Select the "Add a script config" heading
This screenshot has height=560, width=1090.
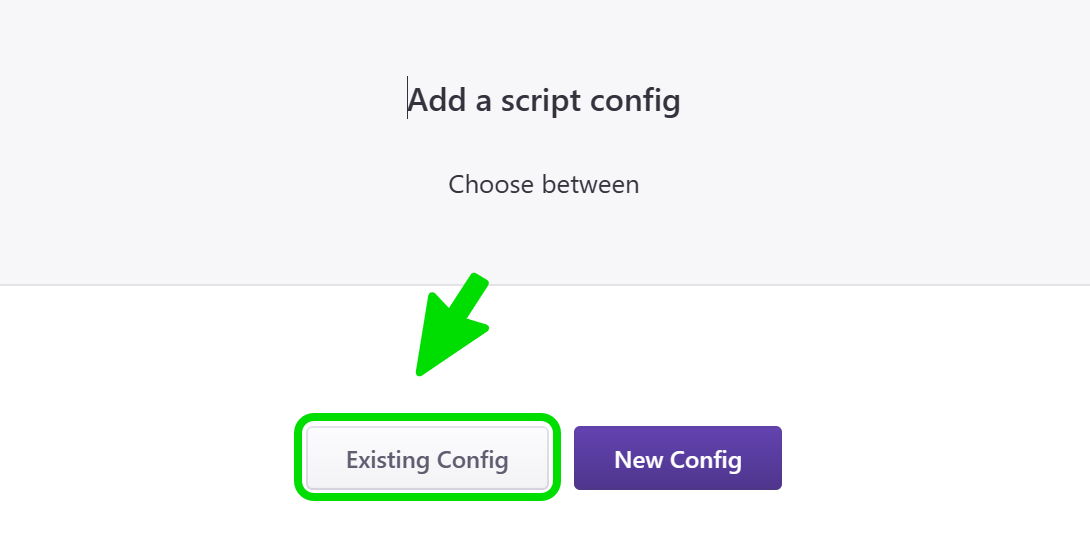pos(544,100)
